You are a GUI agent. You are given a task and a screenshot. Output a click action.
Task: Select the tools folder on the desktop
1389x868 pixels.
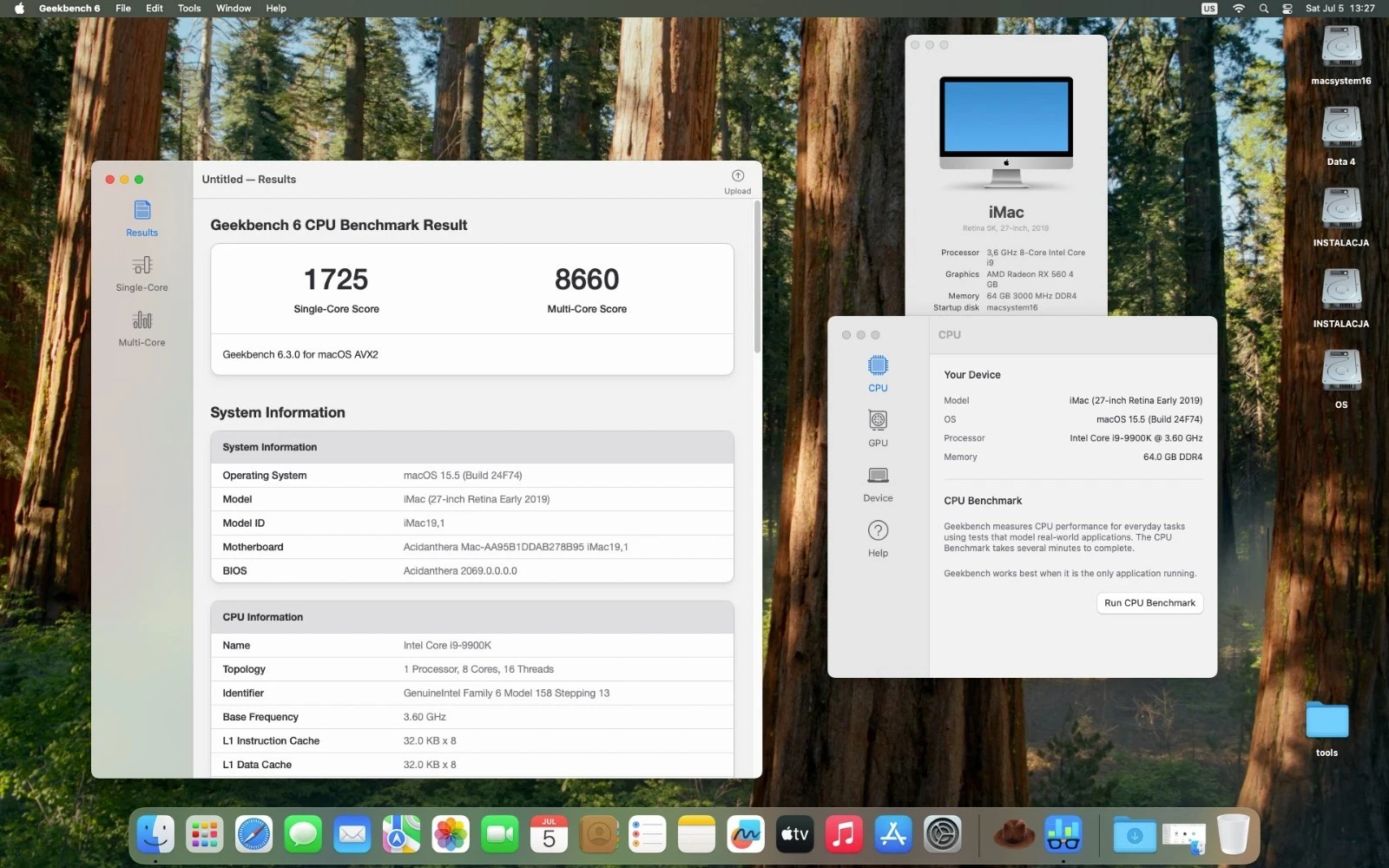tap(1326, 729)
